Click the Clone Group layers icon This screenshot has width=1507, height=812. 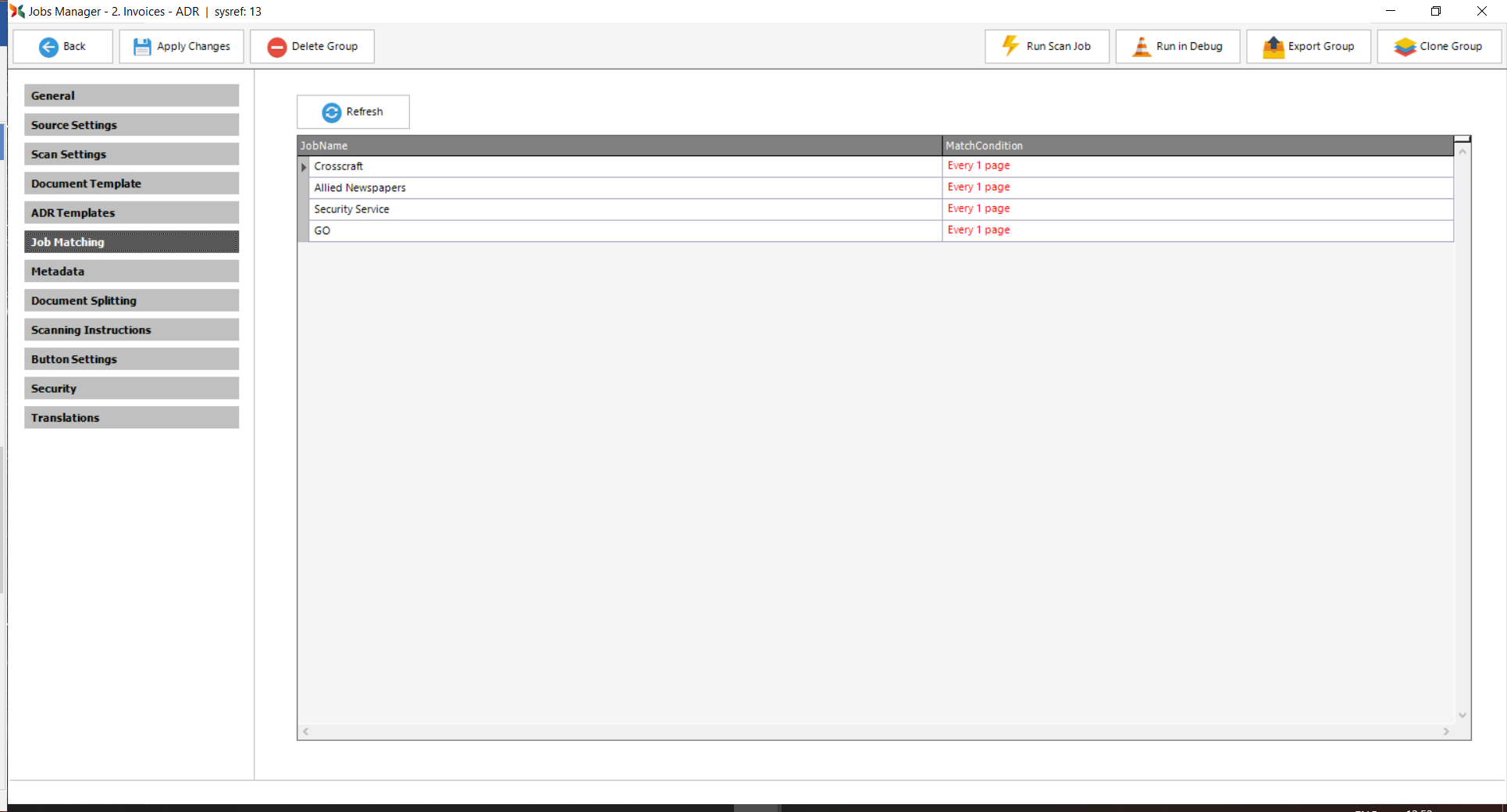tap(1405, 47)
